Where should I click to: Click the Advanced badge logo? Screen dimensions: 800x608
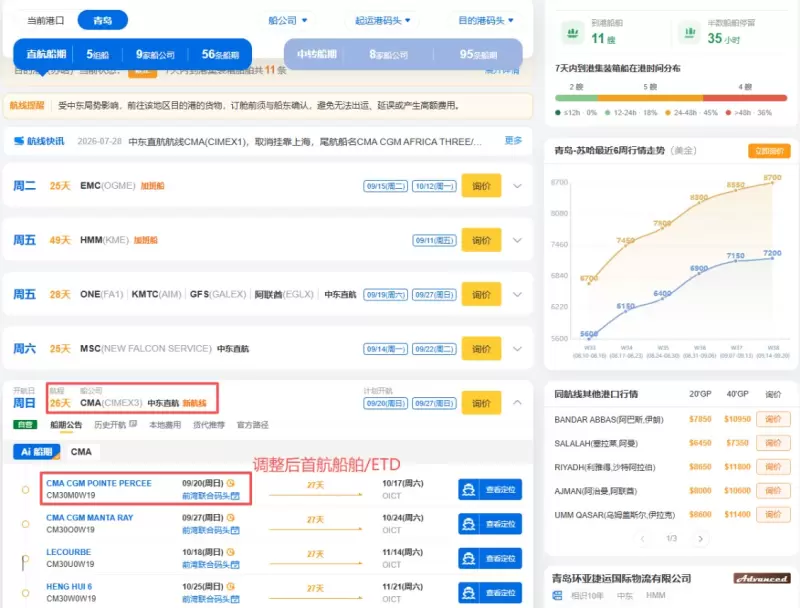tap(762, 578)
